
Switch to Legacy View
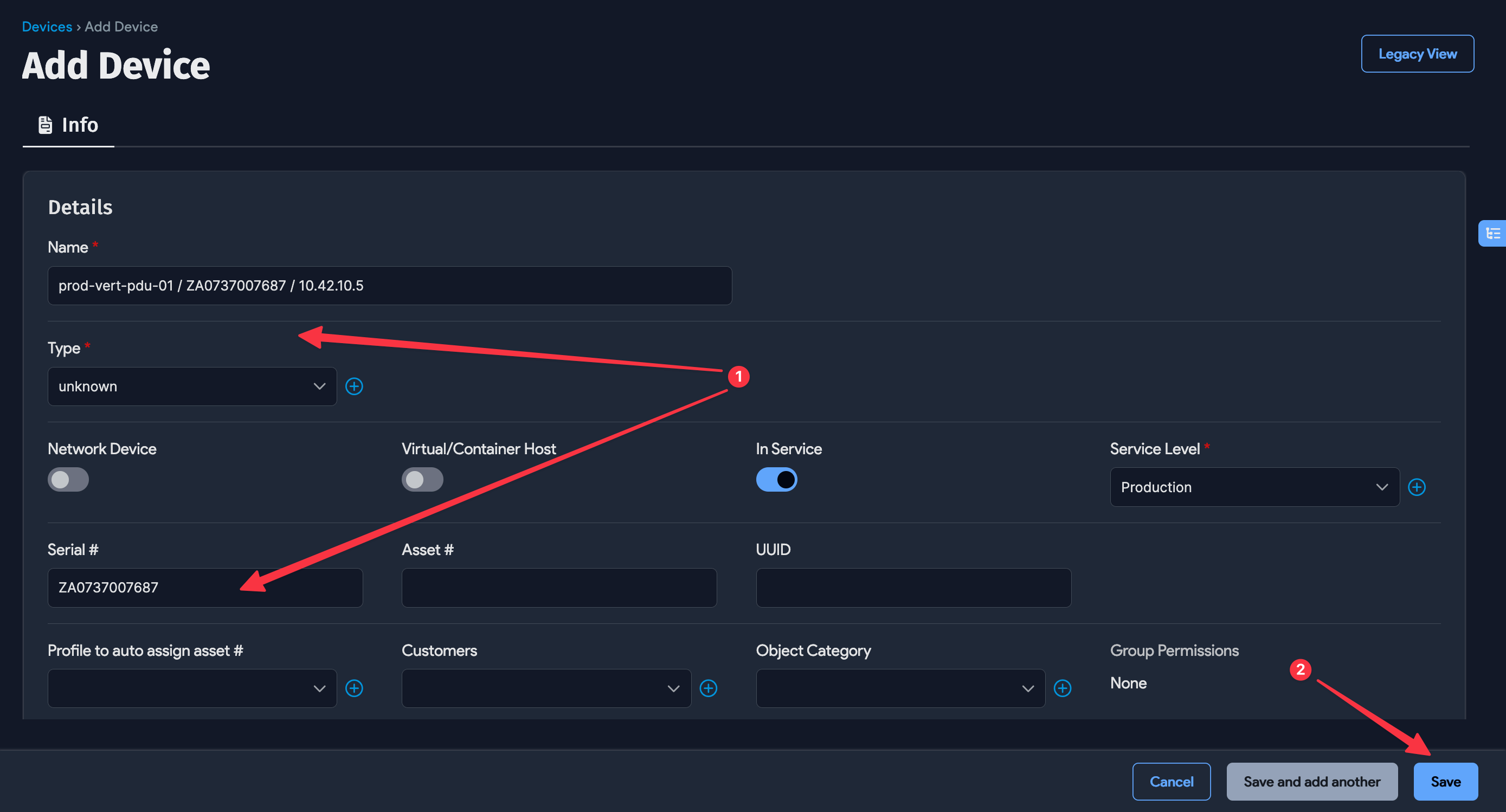click(1417, 53)
